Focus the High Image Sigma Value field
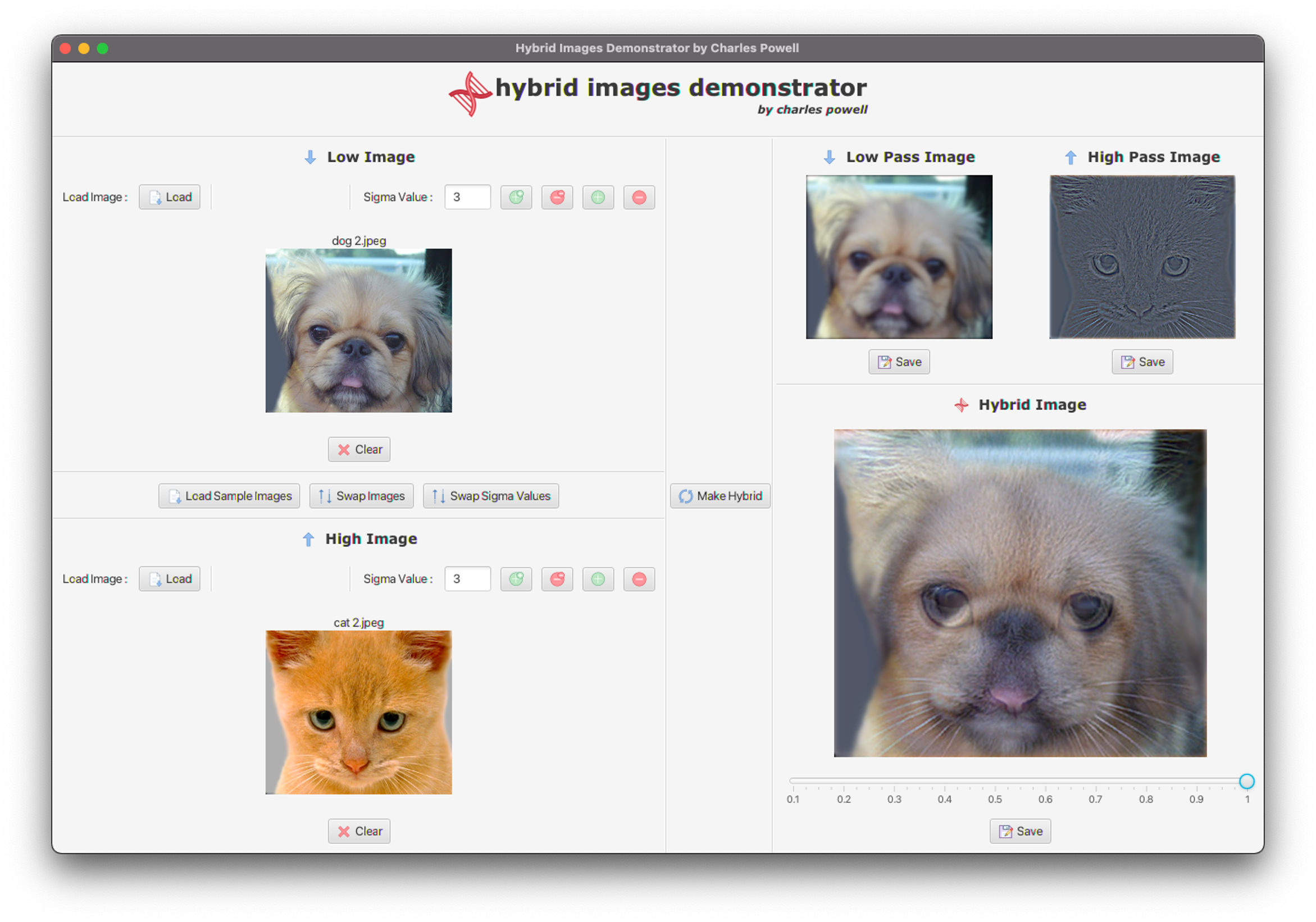 467,579
